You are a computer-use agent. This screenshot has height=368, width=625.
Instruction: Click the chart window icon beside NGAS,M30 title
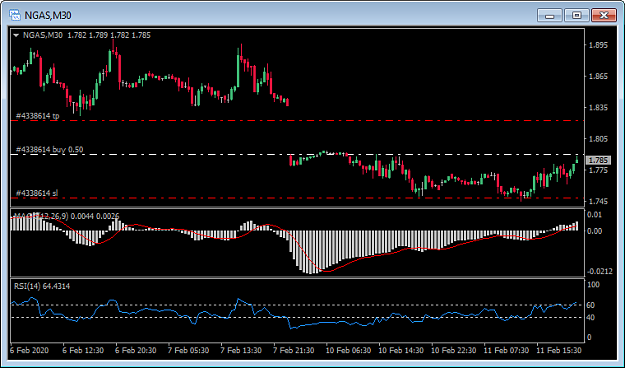[x=15, y=15]
